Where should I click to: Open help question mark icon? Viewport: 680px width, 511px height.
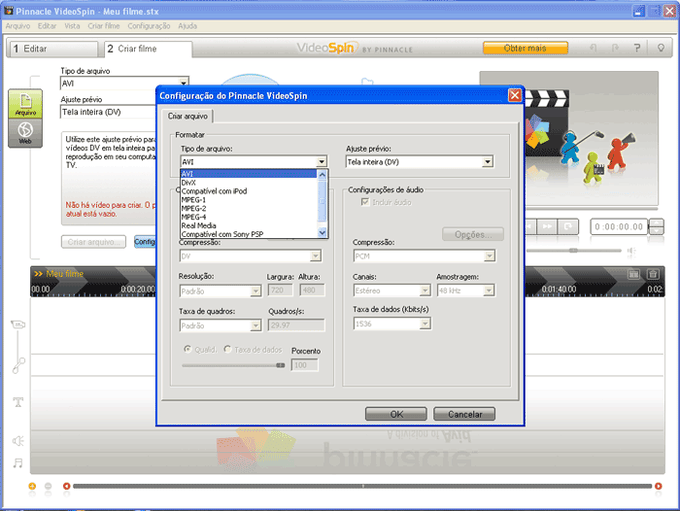pos(637,48)
